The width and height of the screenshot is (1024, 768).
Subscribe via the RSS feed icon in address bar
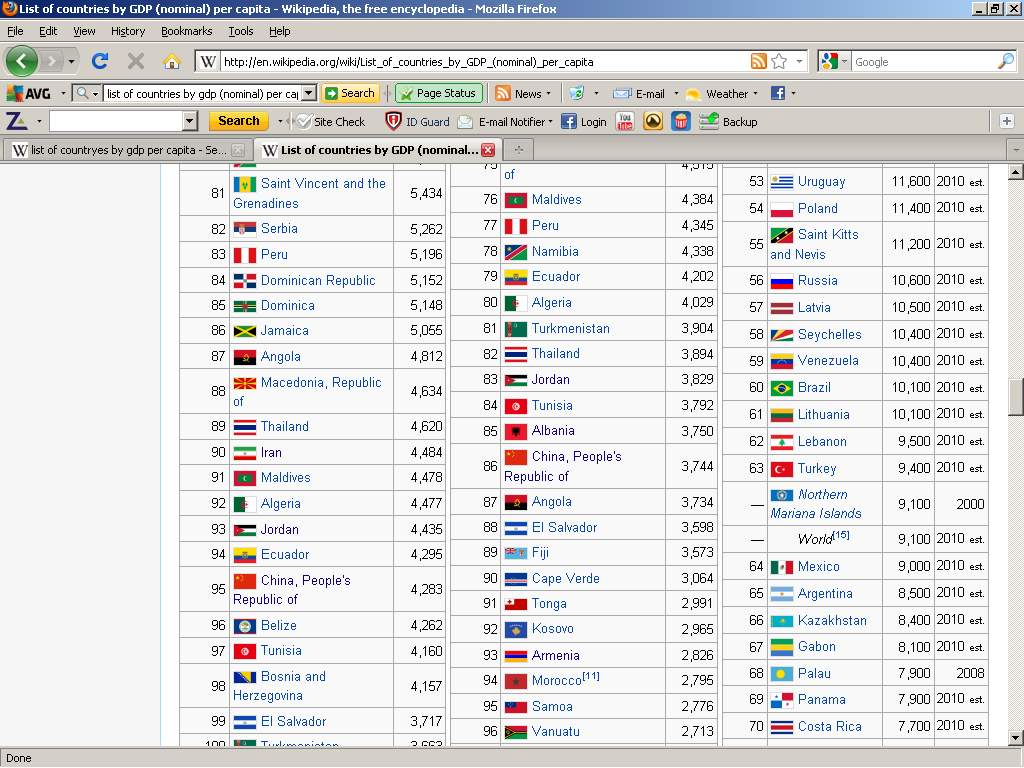click(x=759, y=61)
